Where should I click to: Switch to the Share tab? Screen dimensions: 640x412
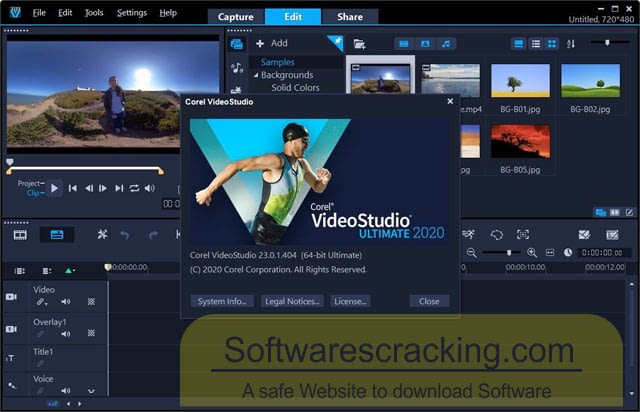350,17
